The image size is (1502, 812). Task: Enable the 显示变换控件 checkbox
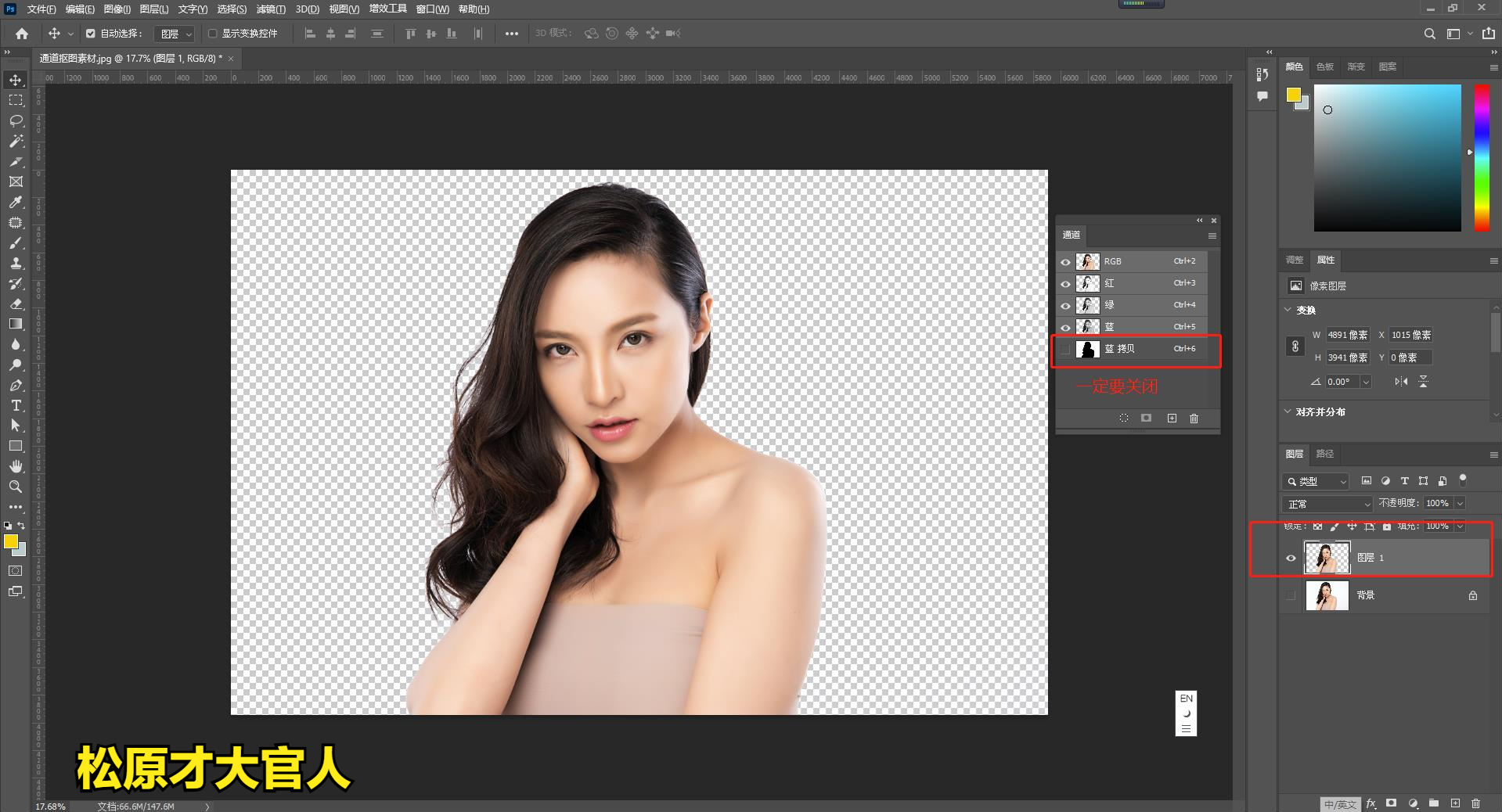(212, 34)
